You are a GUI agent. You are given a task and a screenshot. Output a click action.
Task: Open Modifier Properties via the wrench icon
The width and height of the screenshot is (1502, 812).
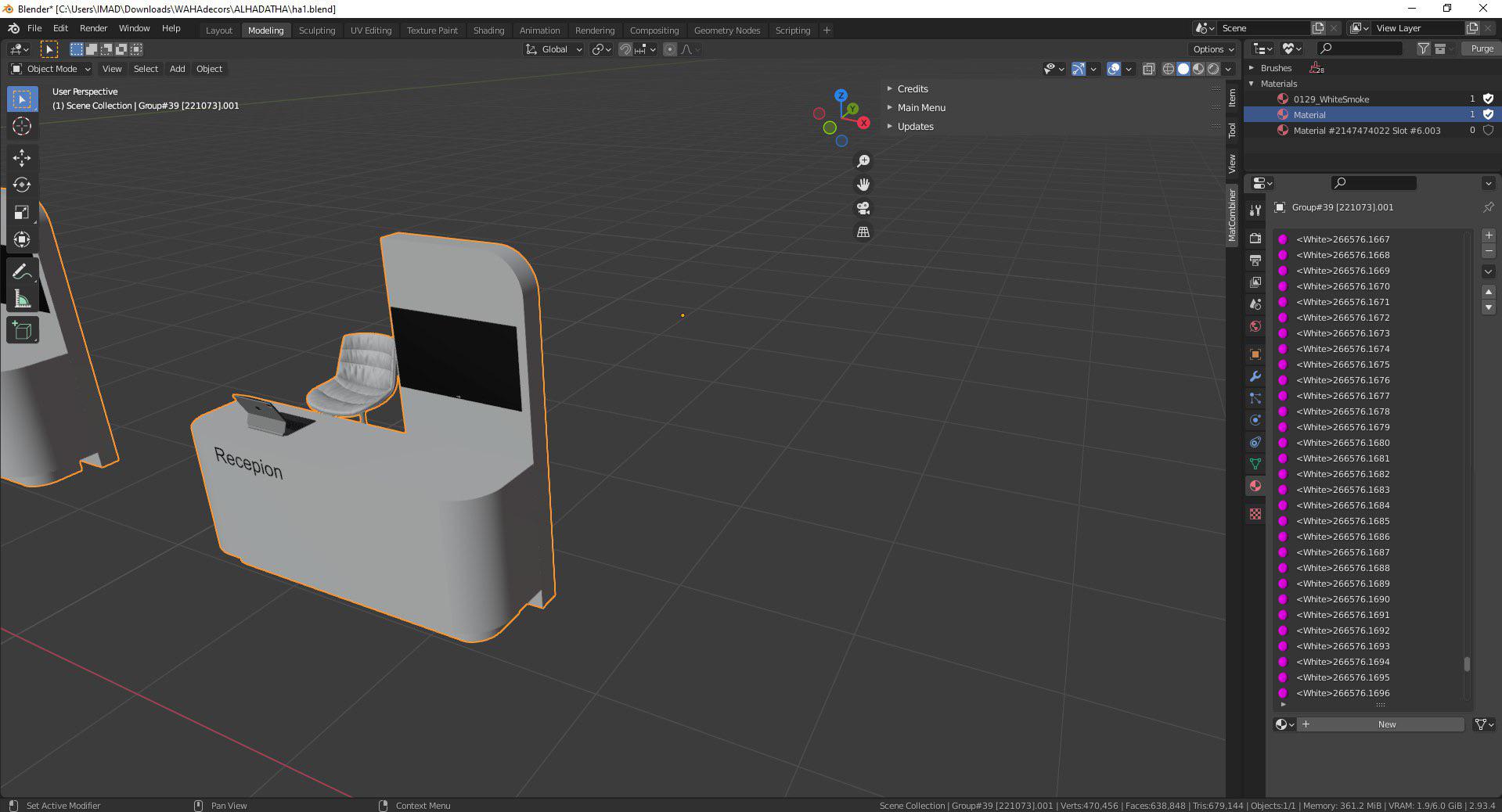click(1255, 376)
